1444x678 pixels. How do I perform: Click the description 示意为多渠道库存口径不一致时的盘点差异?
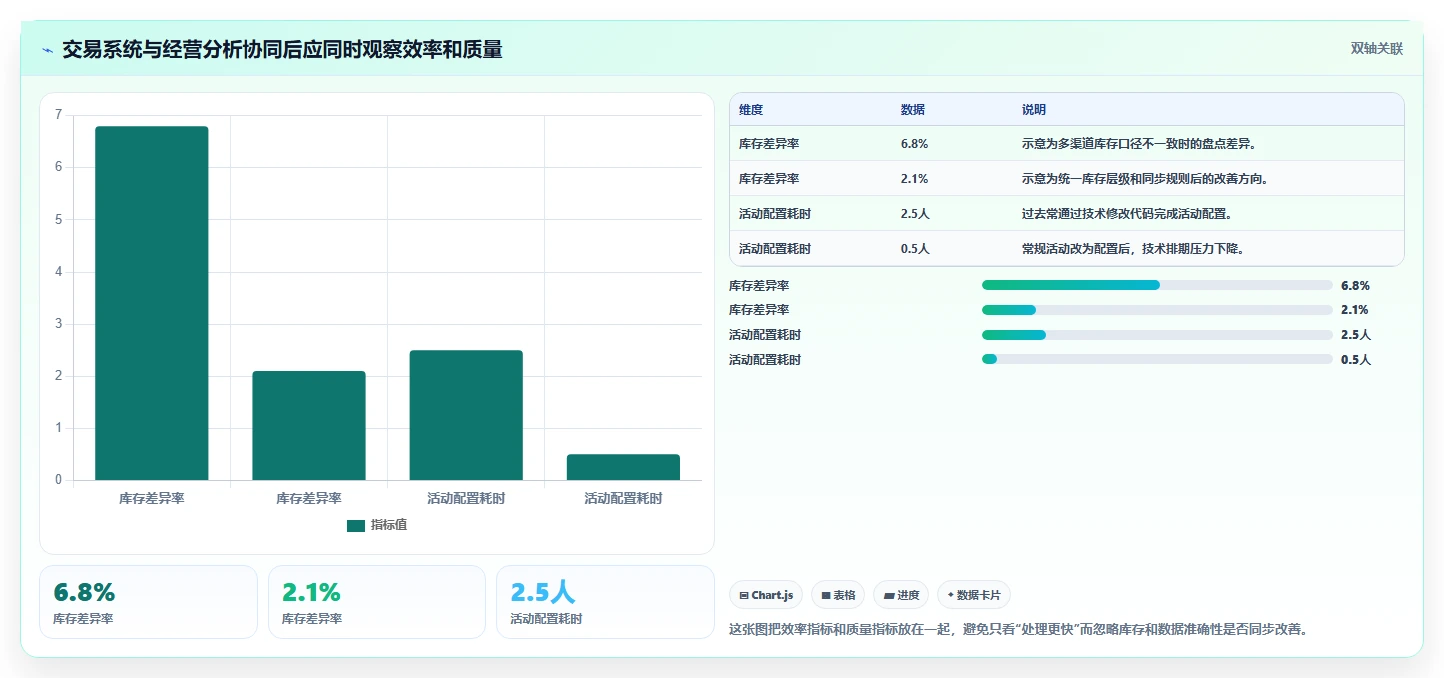click(x=1139, y=144)
